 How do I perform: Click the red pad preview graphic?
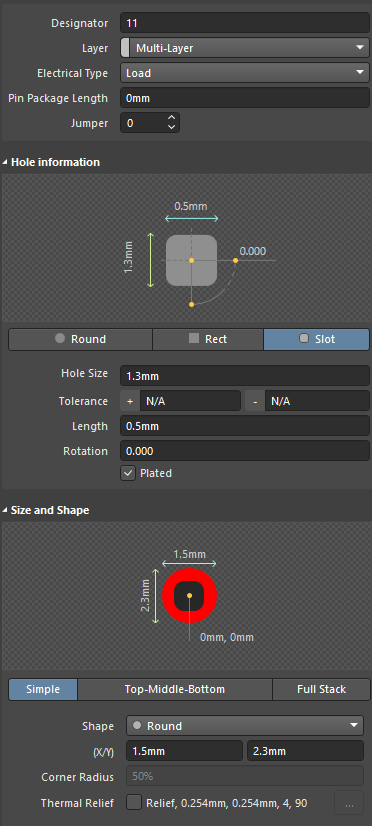189,596
